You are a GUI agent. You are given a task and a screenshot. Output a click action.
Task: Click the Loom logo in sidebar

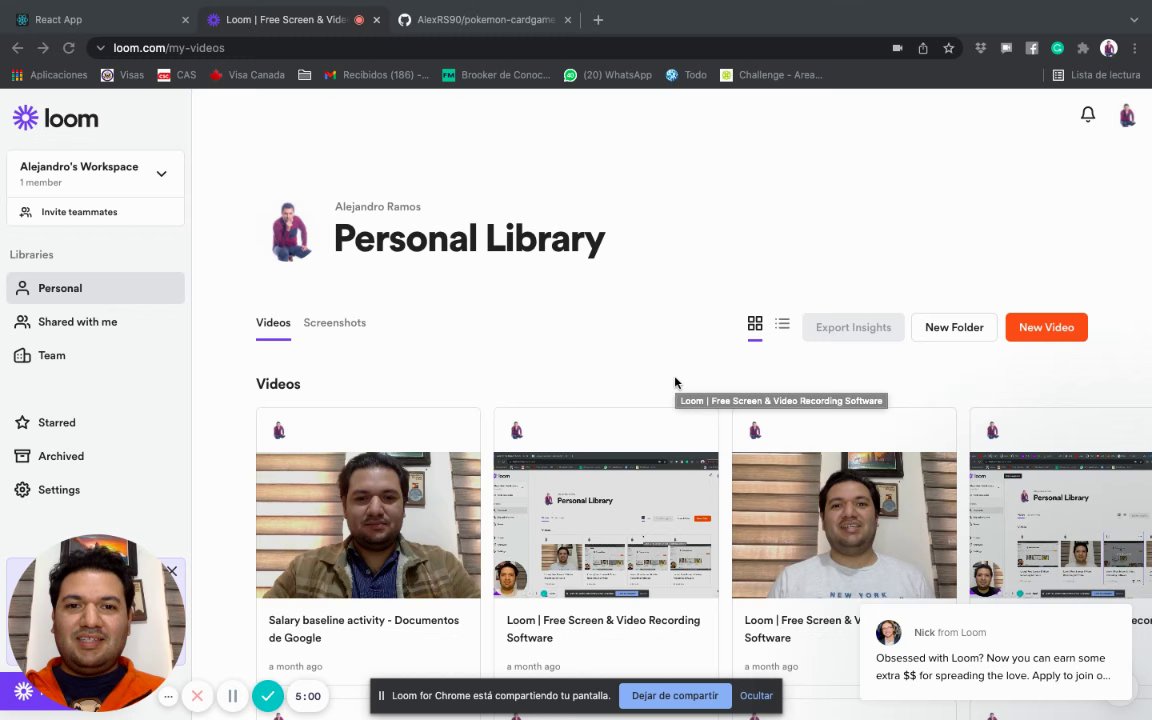pyautogui.click(x=56, y=118)
